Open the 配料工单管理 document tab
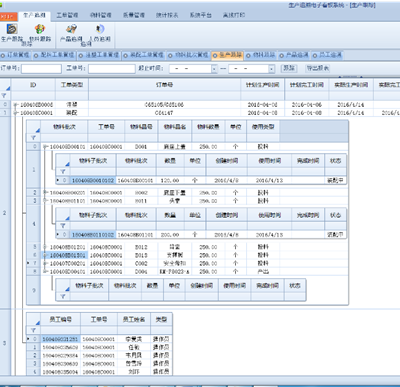The image size is (400, 387). click(54, 55)
